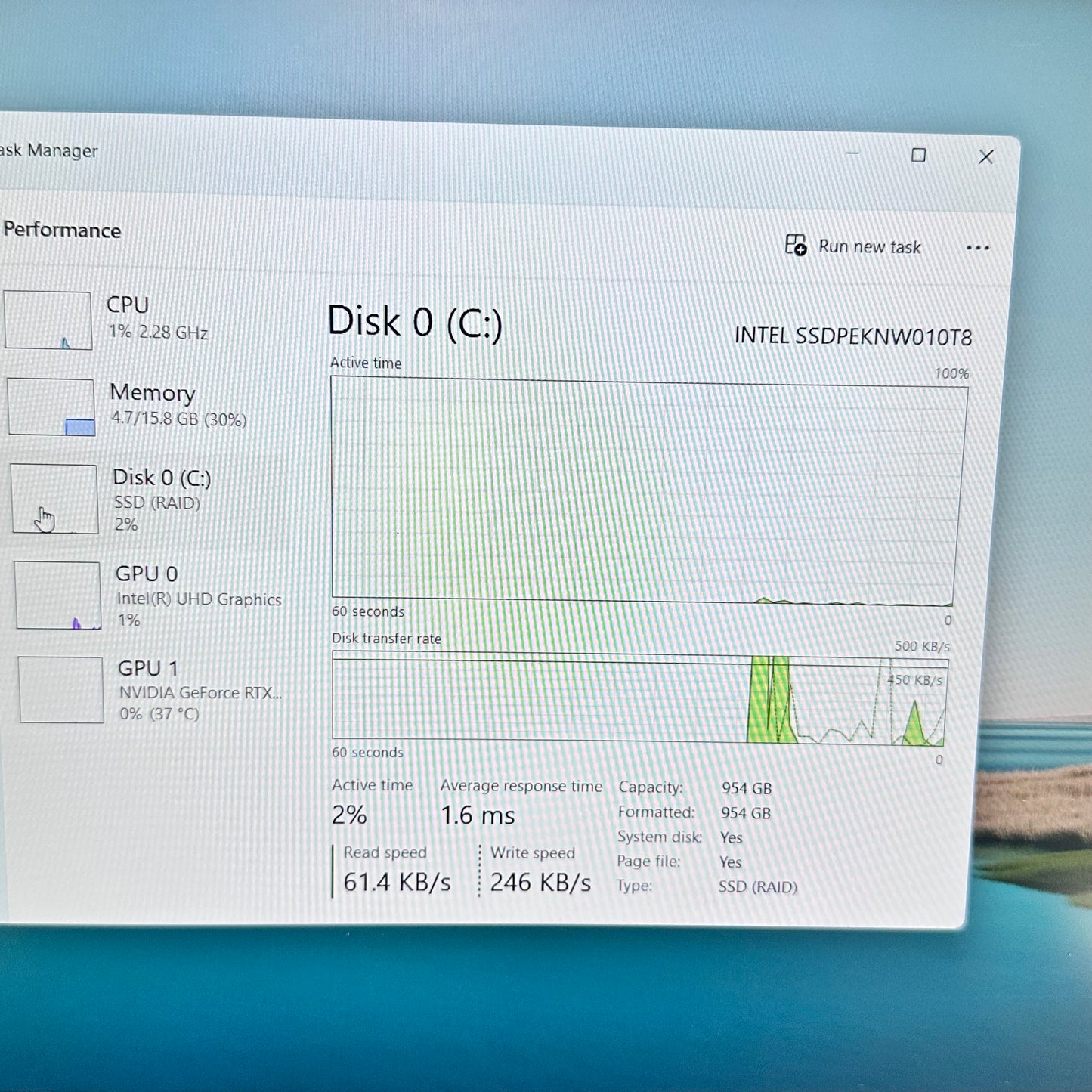This screenshot has height=1092, width=1092.
Task: Click the INTEL SSDPEKNW010T8 model name
Action: coord(853,336)
